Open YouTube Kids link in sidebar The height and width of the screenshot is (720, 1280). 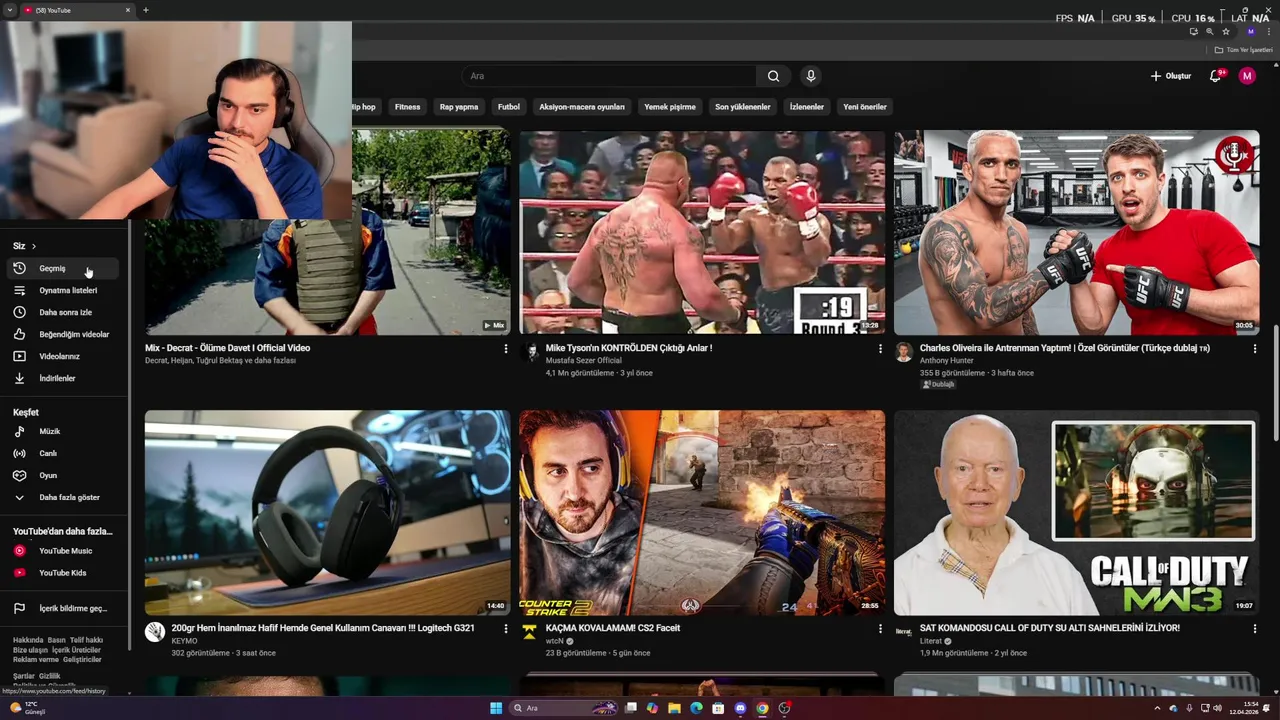pos(62,573)
